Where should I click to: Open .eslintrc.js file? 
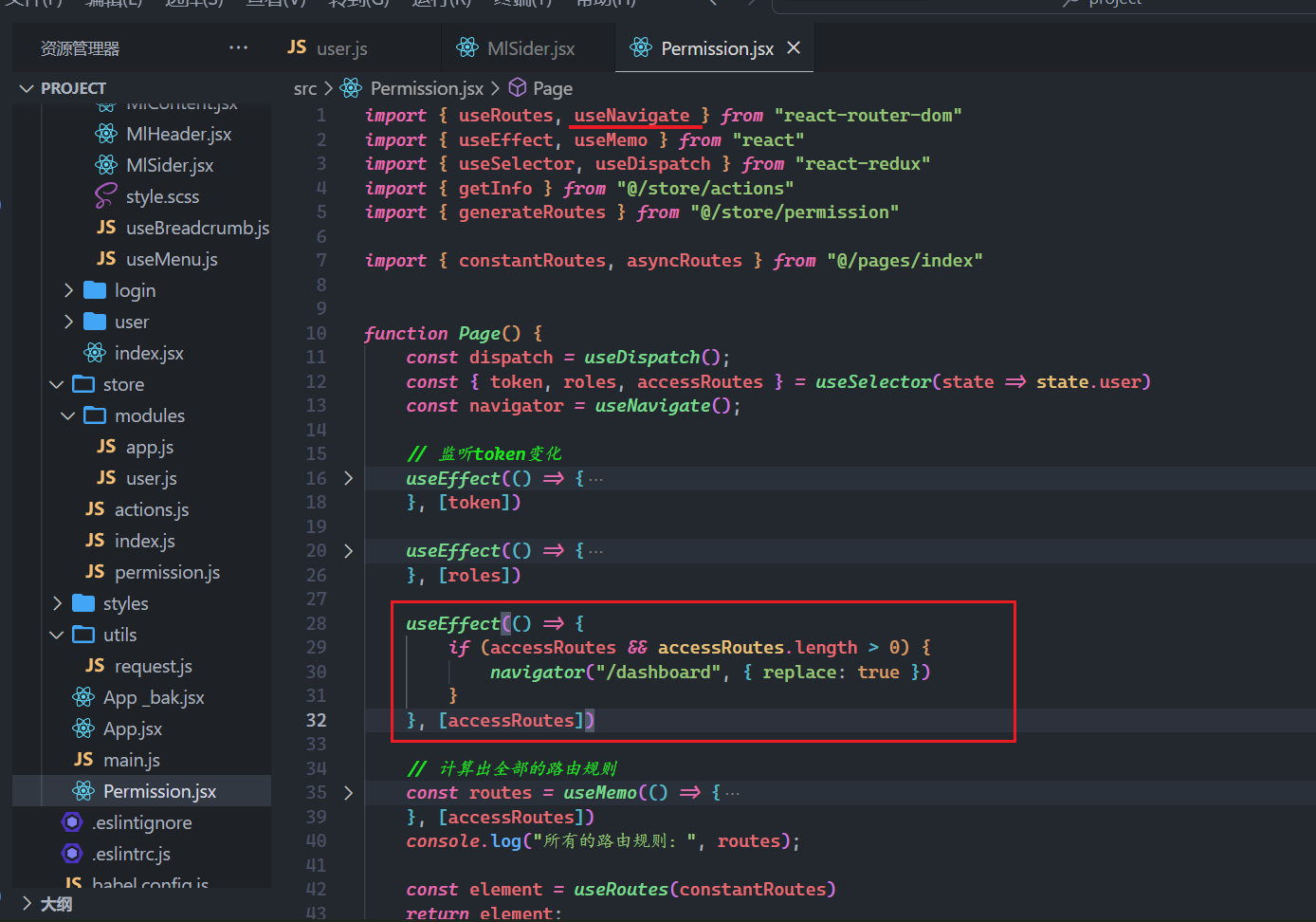click(x=131, y=854)
